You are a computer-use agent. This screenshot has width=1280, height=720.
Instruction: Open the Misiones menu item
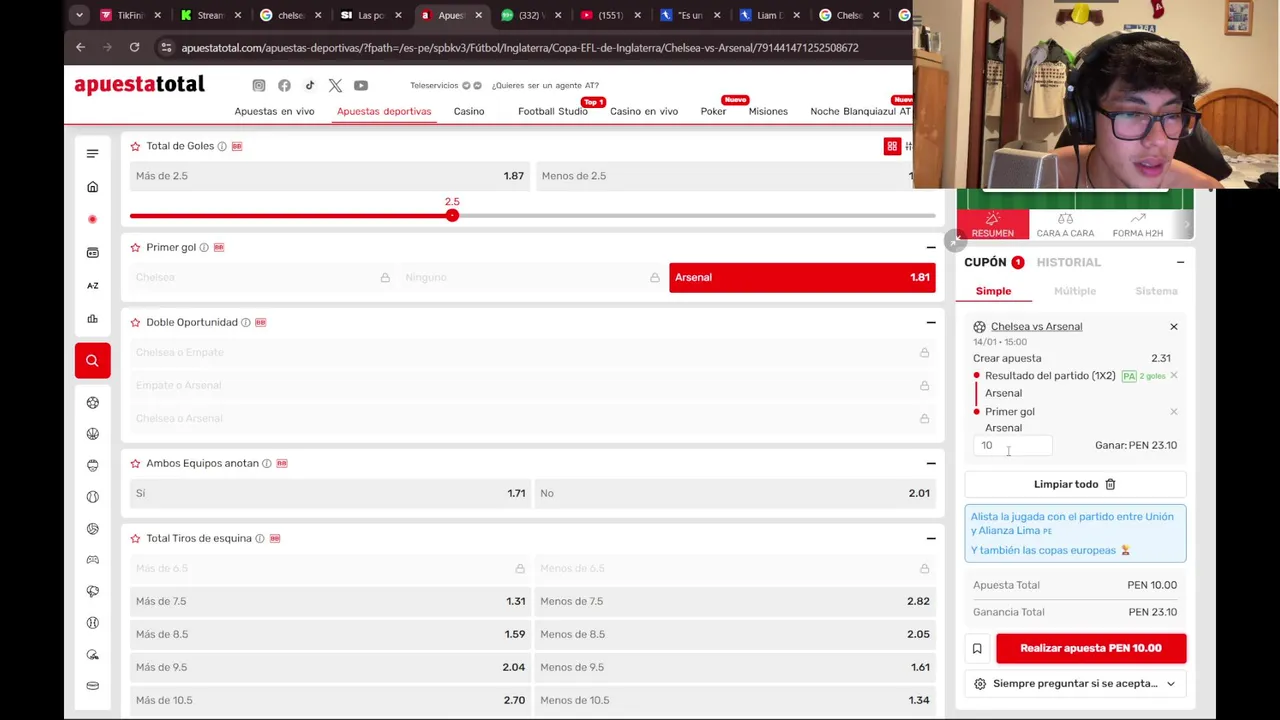click(768, 111)
